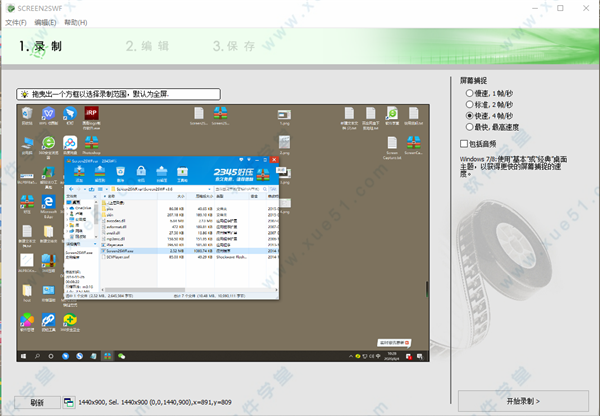Click the colorful clover icon in preview desktop

(x=27, y=322)
